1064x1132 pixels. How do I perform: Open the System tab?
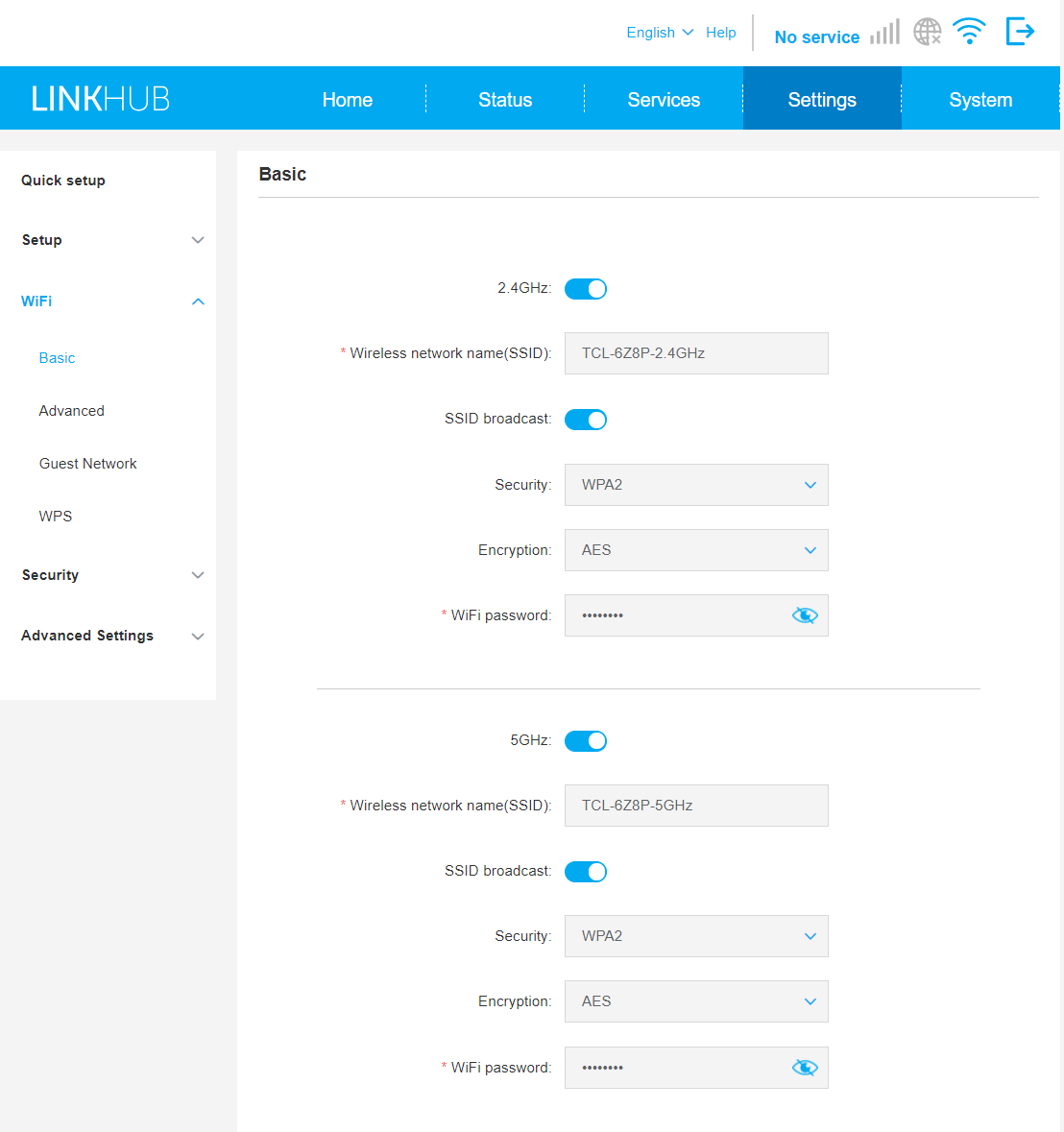[x=980, y=100]
